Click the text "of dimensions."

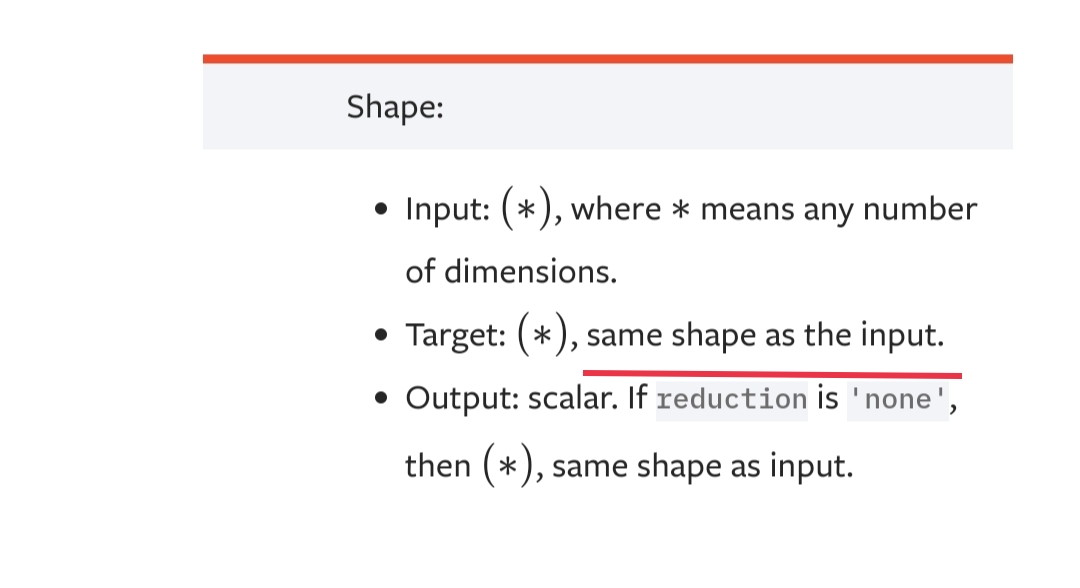click(x=511, y=271)
